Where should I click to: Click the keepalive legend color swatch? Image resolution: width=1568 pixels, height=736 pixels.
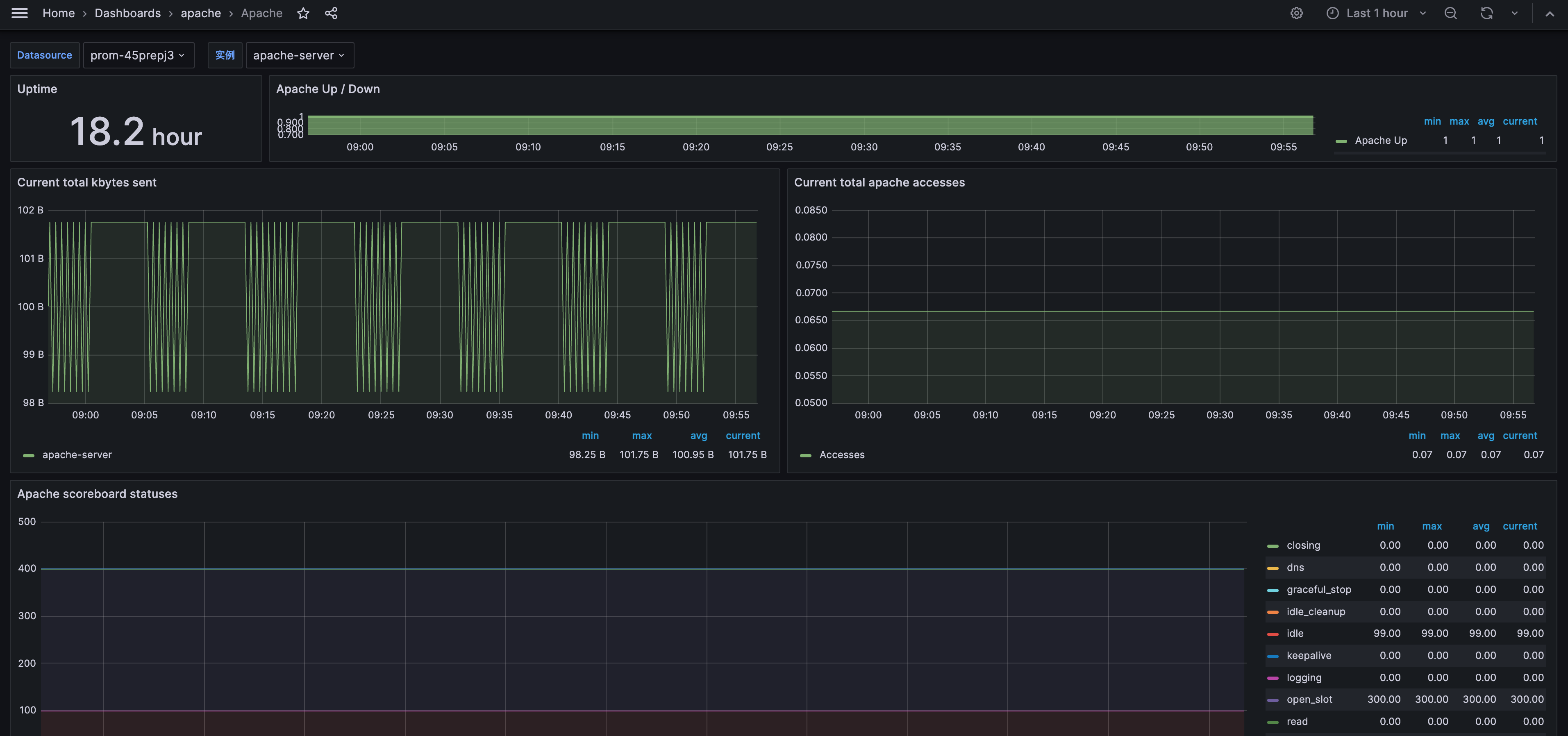tap(1273, 656)
